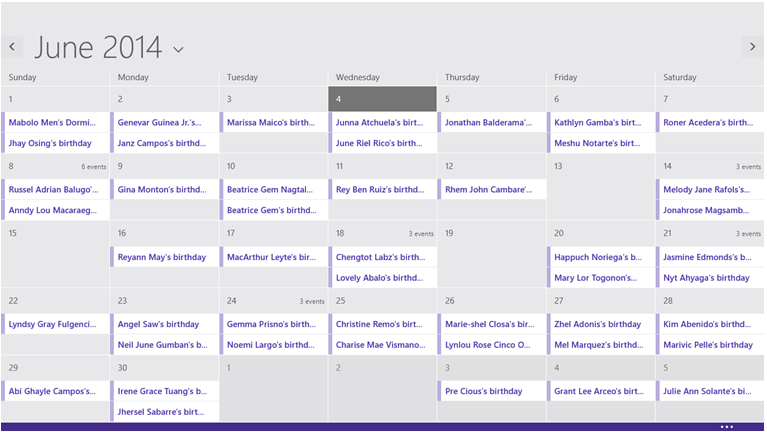Open Jonathan Balderama's birthday event

tap(492, 123)
